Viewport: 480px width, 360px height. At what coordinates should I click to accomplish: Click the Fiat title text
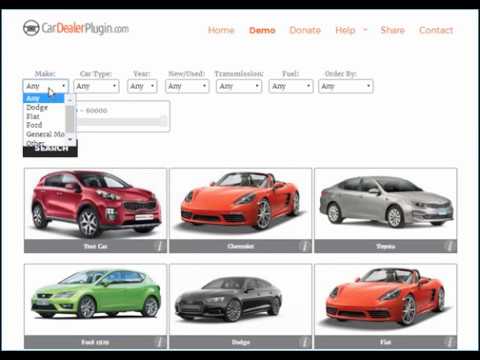[x=386, y=342]
